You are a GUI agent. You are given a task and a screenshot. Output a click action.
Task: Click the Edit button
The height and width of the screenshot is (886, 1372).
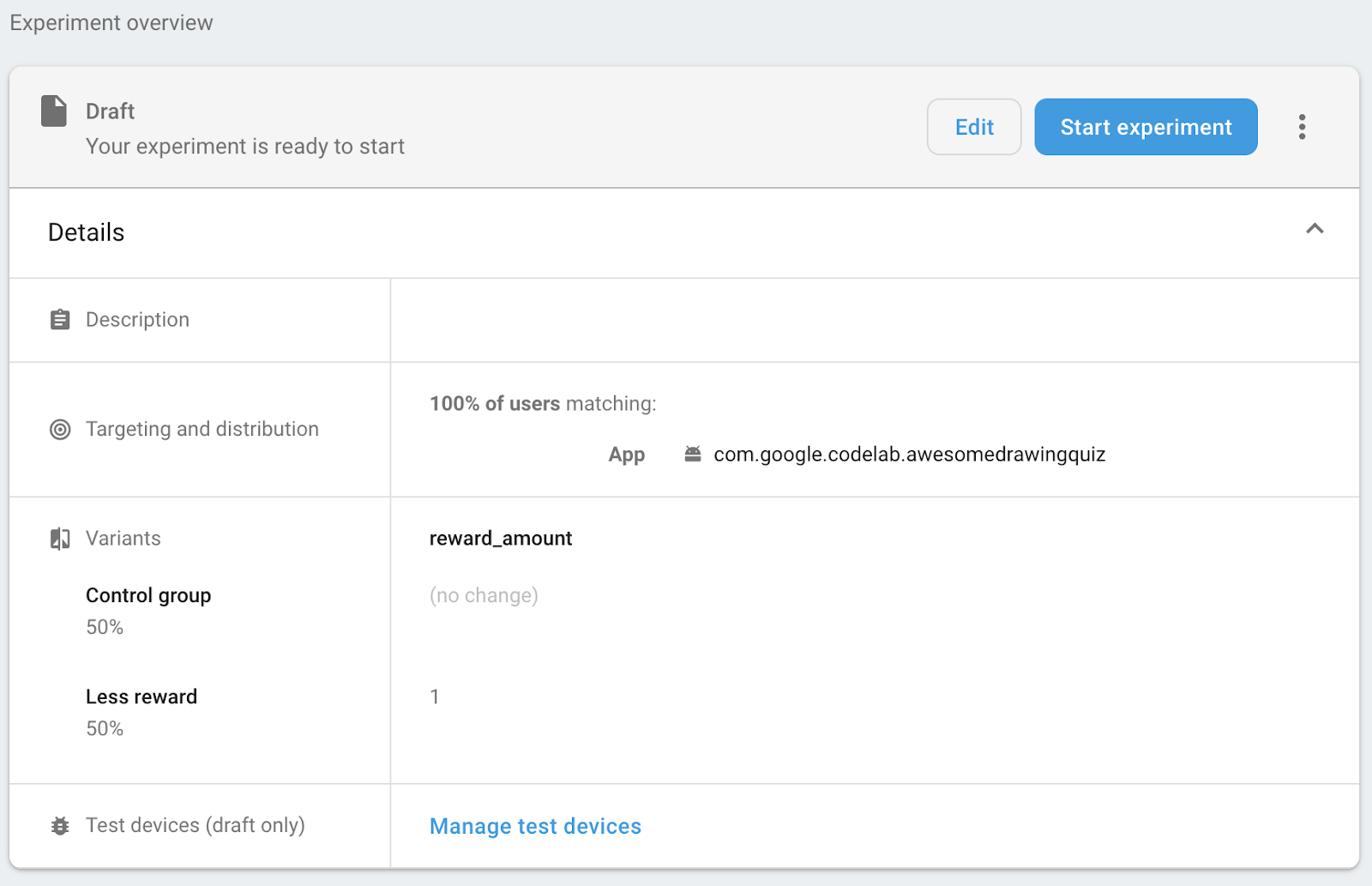point(973,127)
